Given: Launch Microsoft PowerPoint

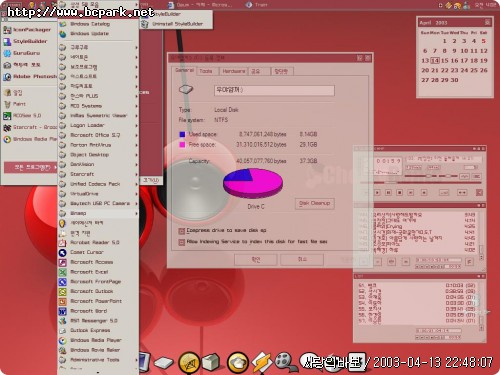Looking at the screenshot, I should click(x=98, y=301).
